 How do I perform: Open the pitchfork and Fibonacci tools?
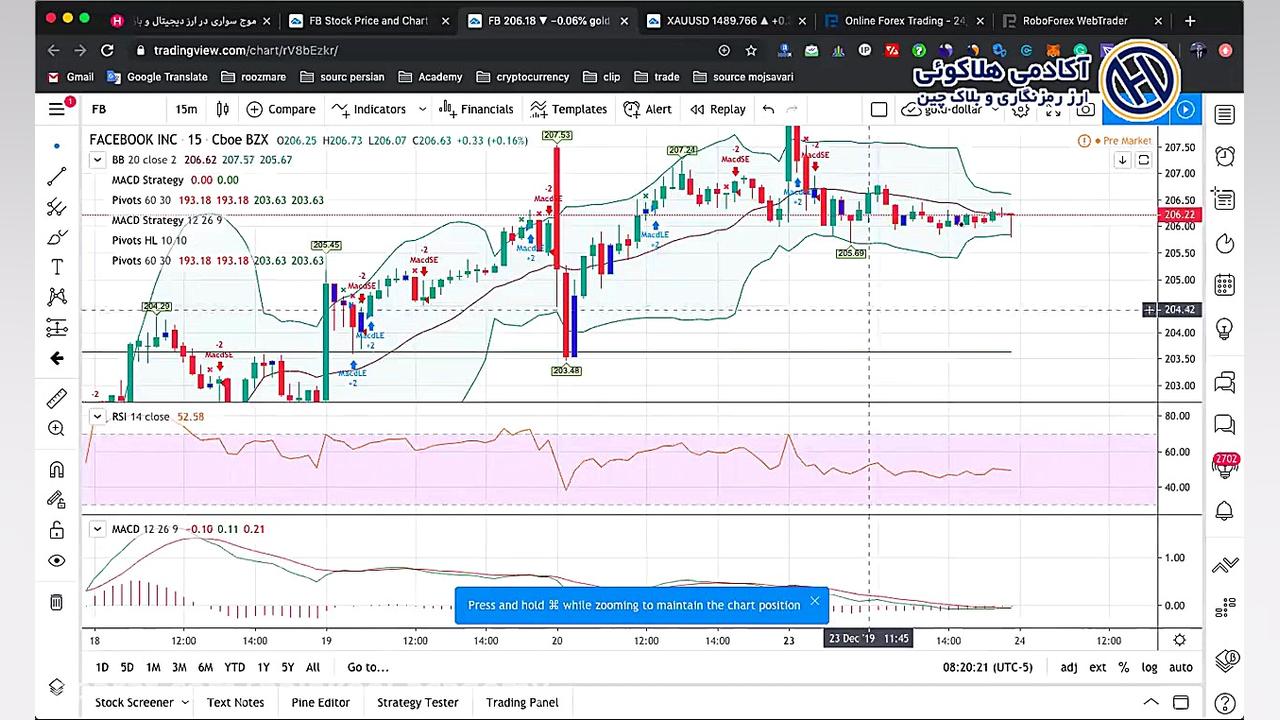[57, 207]
